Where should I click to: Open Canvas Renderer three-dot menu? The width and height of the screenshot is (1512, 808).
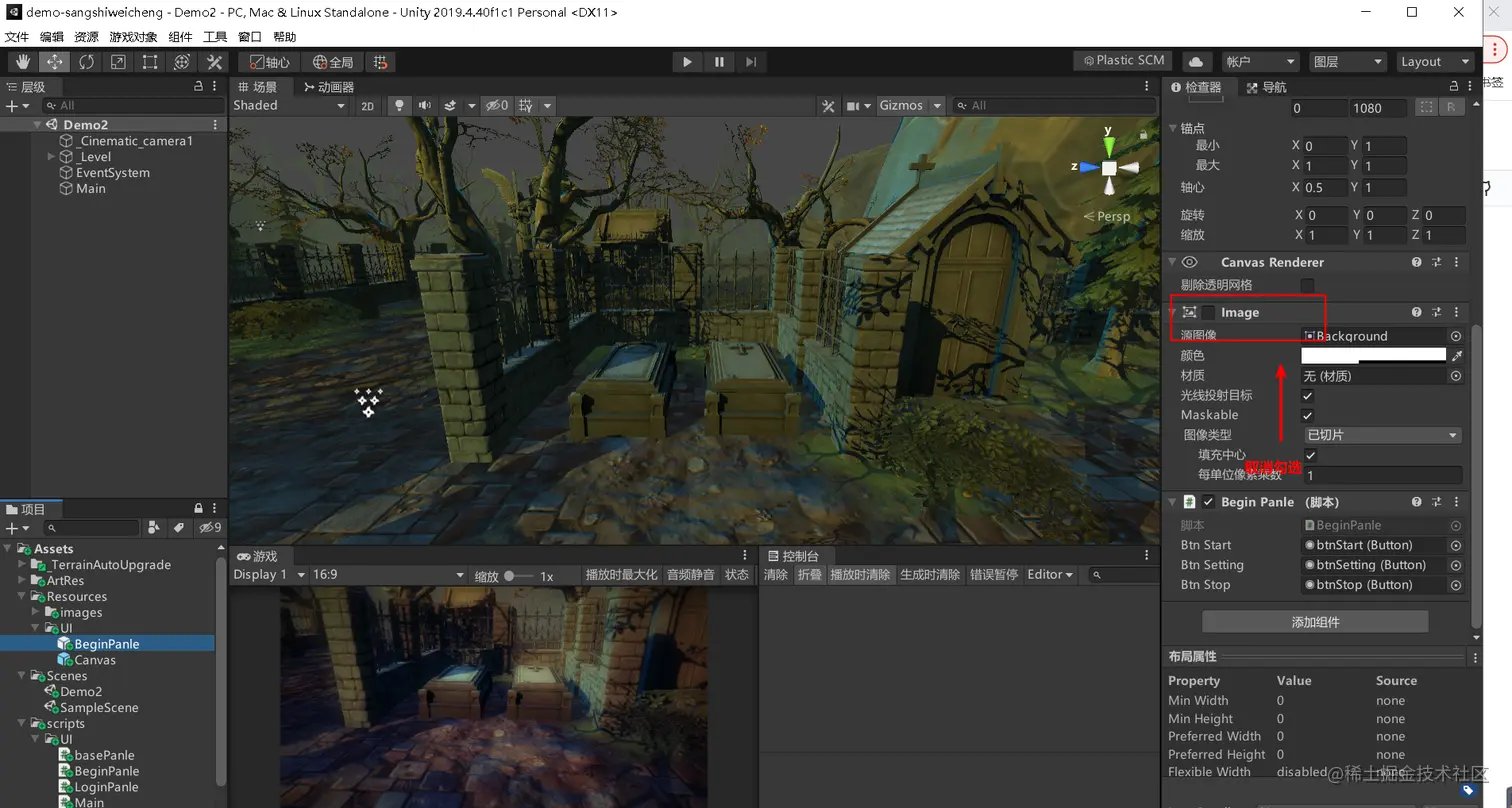point(1456,262)
